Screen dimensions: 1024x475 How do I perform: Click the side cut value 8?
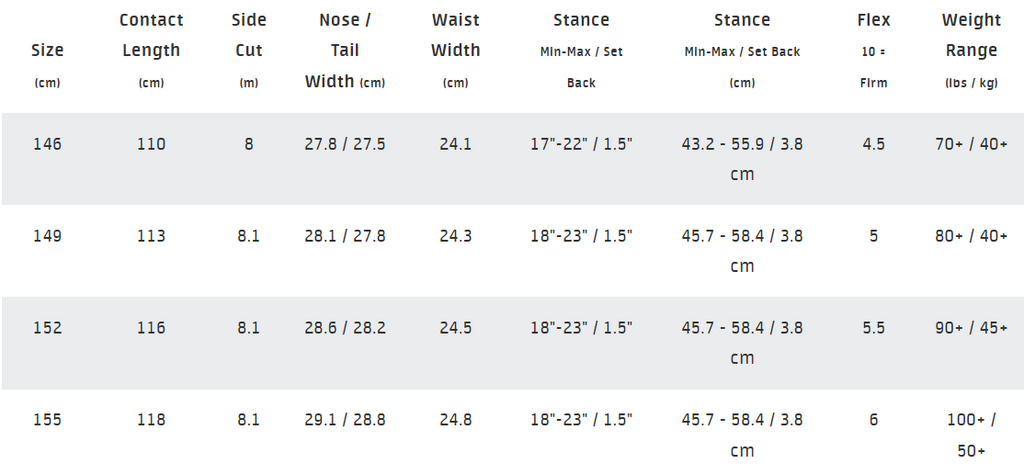(249, 144)
